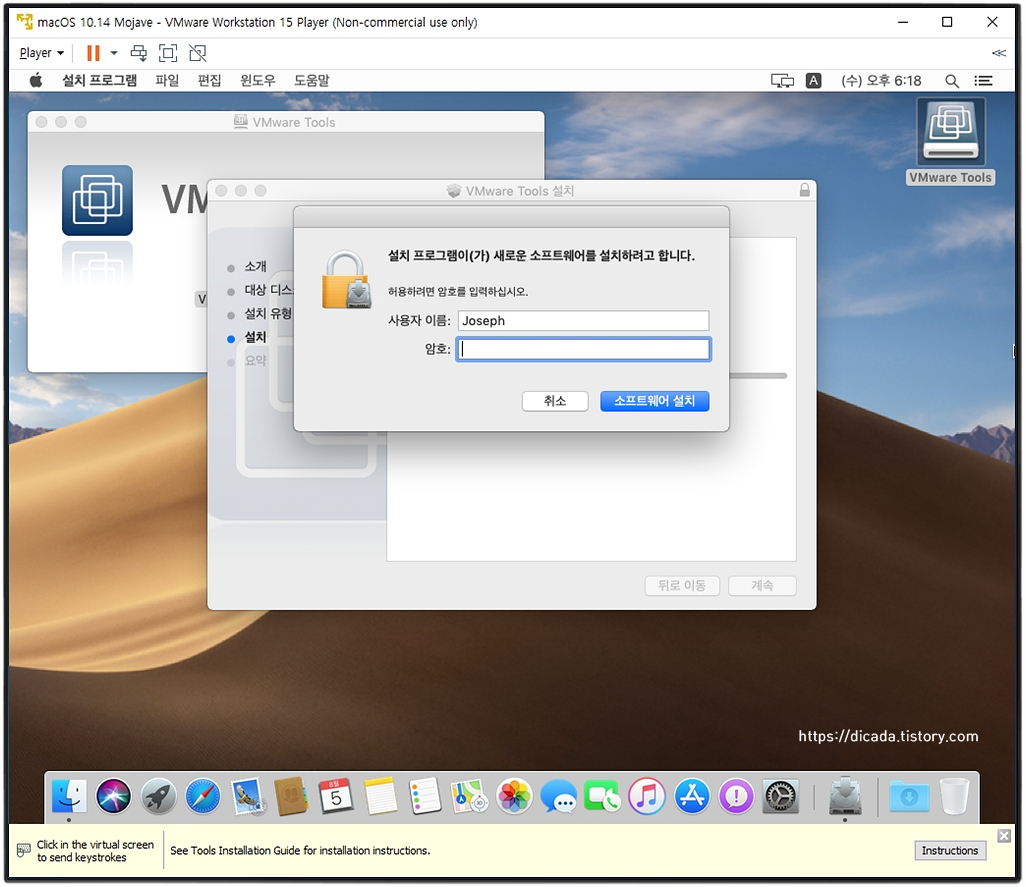Open the 파일 menu

pyautogui.click(x=167, y=80)
